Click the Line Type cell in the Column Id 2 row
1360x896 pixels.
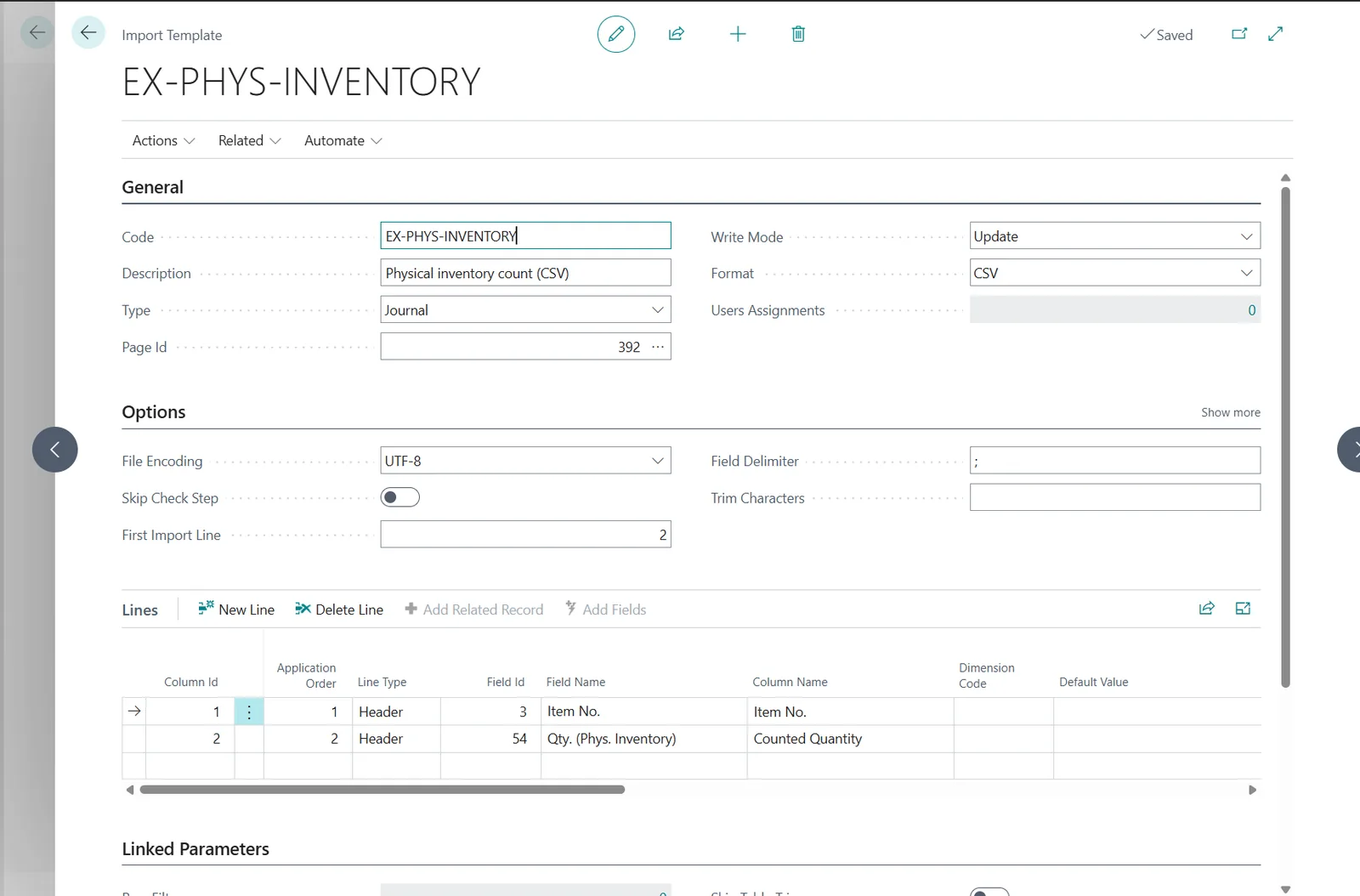(396, 739)
